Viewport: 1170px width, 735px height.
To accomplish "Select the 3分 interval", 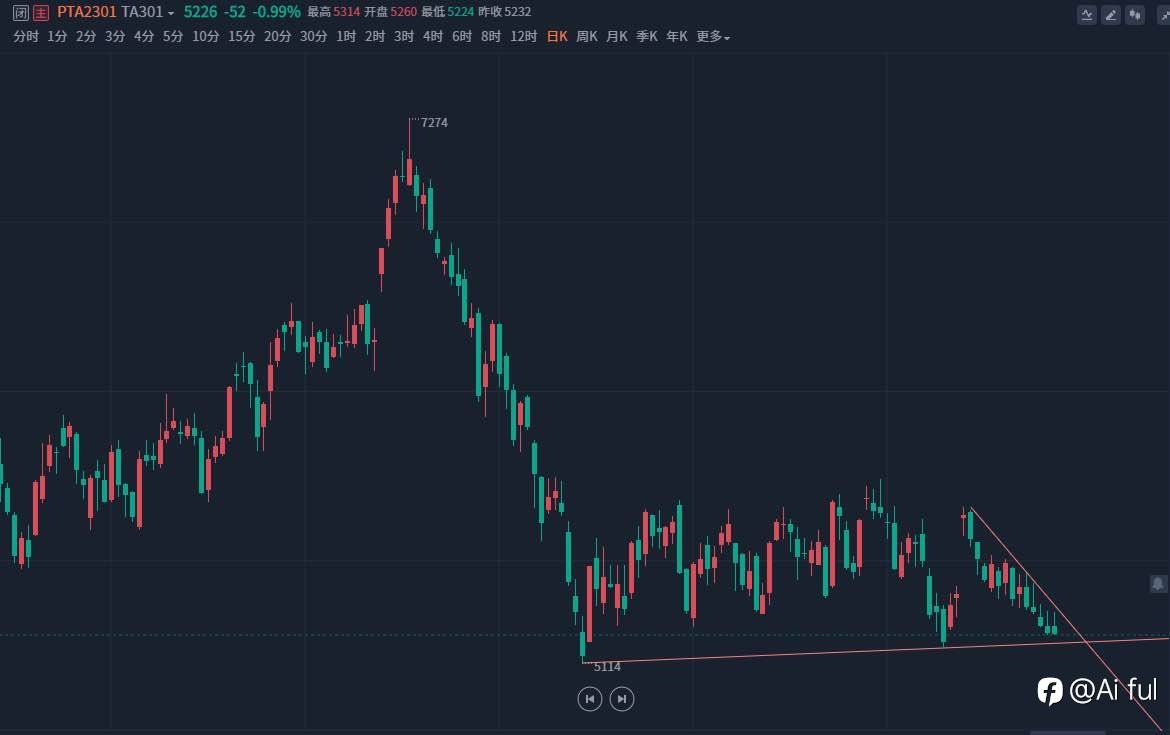I will (x=115, y=37).
